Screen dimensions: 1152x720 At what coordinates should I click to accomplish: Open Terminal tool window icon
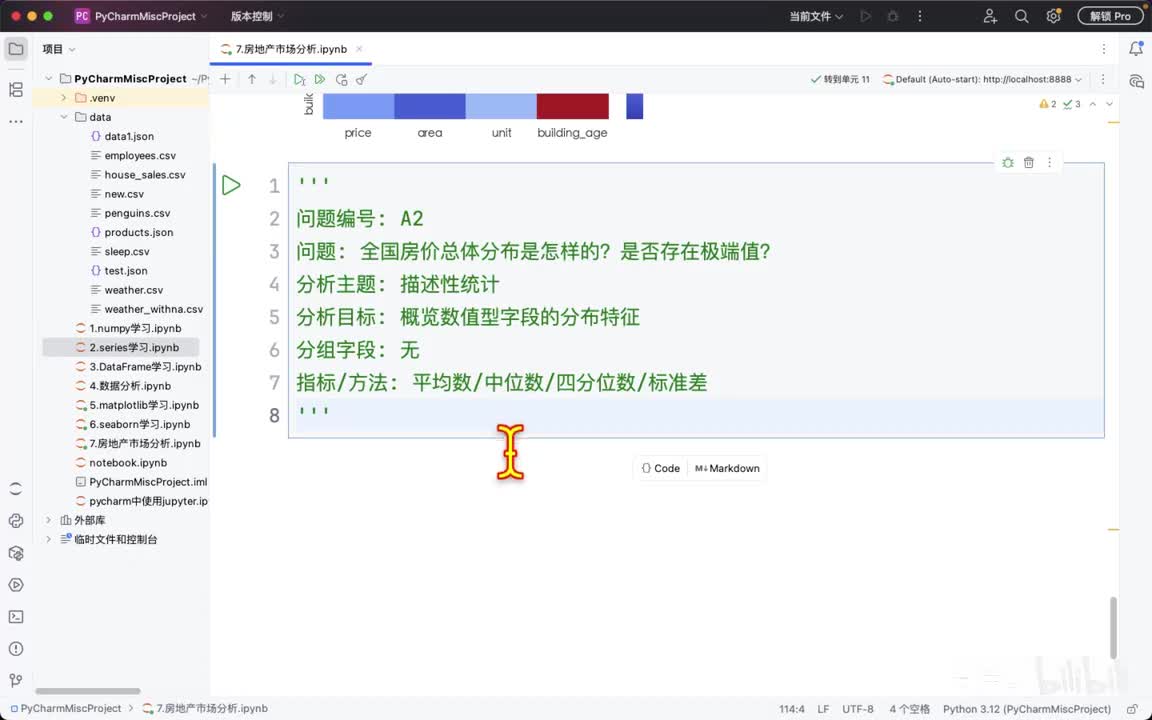15,617
